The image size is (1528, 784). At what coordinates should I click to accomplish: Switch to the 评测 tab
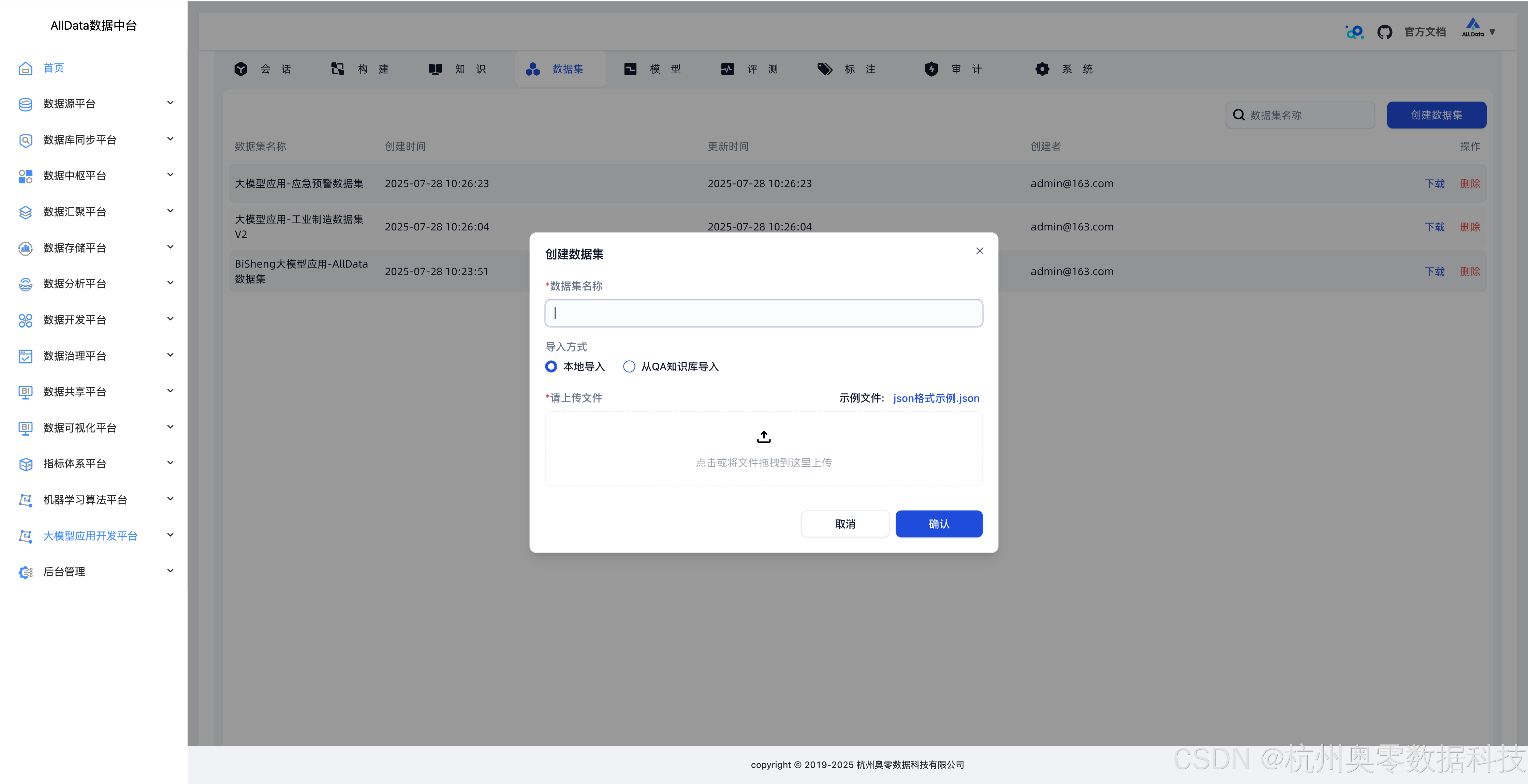749,69
